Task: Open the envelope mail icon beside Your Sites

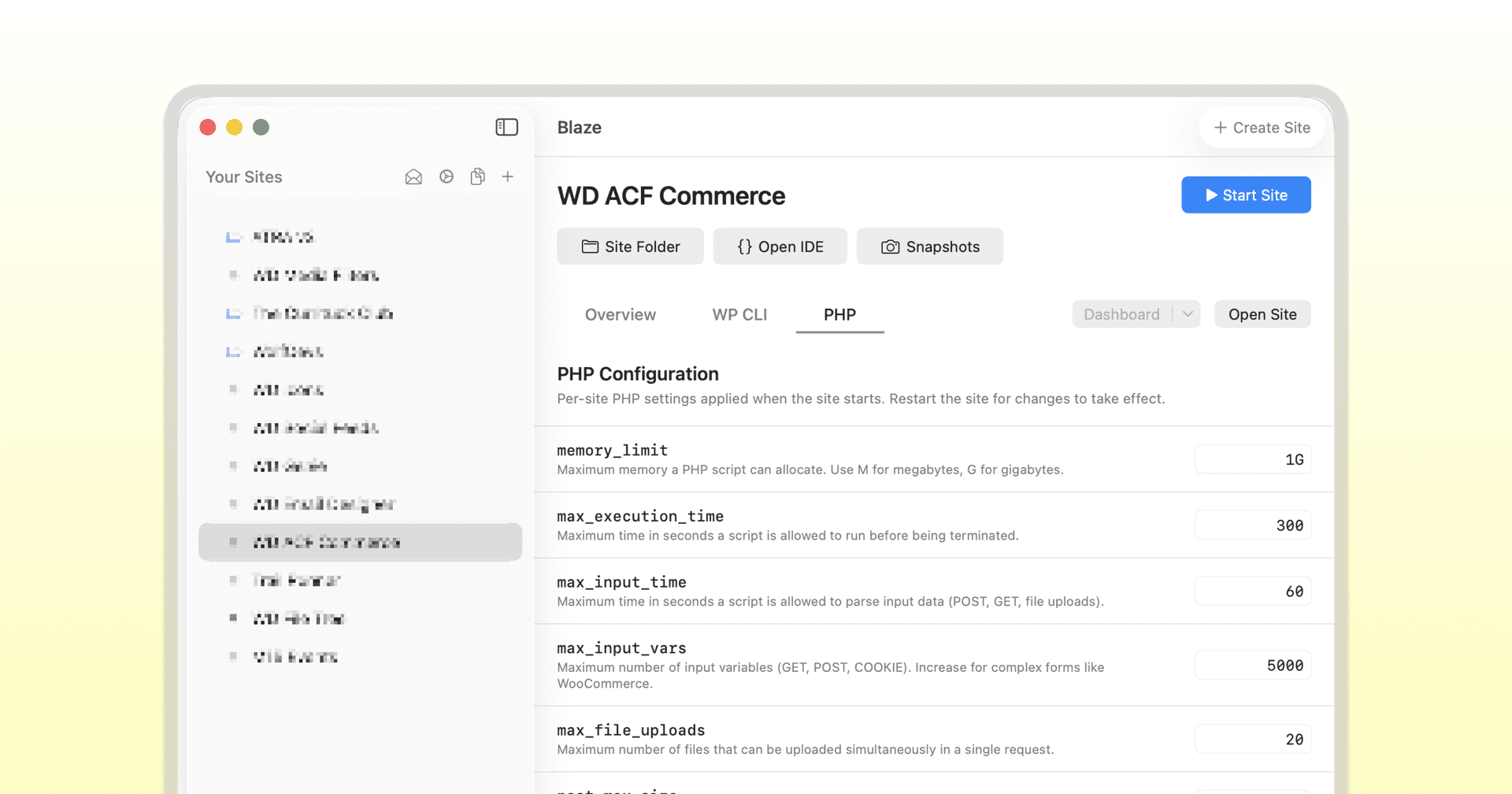Action: click(x=413, y=177)
